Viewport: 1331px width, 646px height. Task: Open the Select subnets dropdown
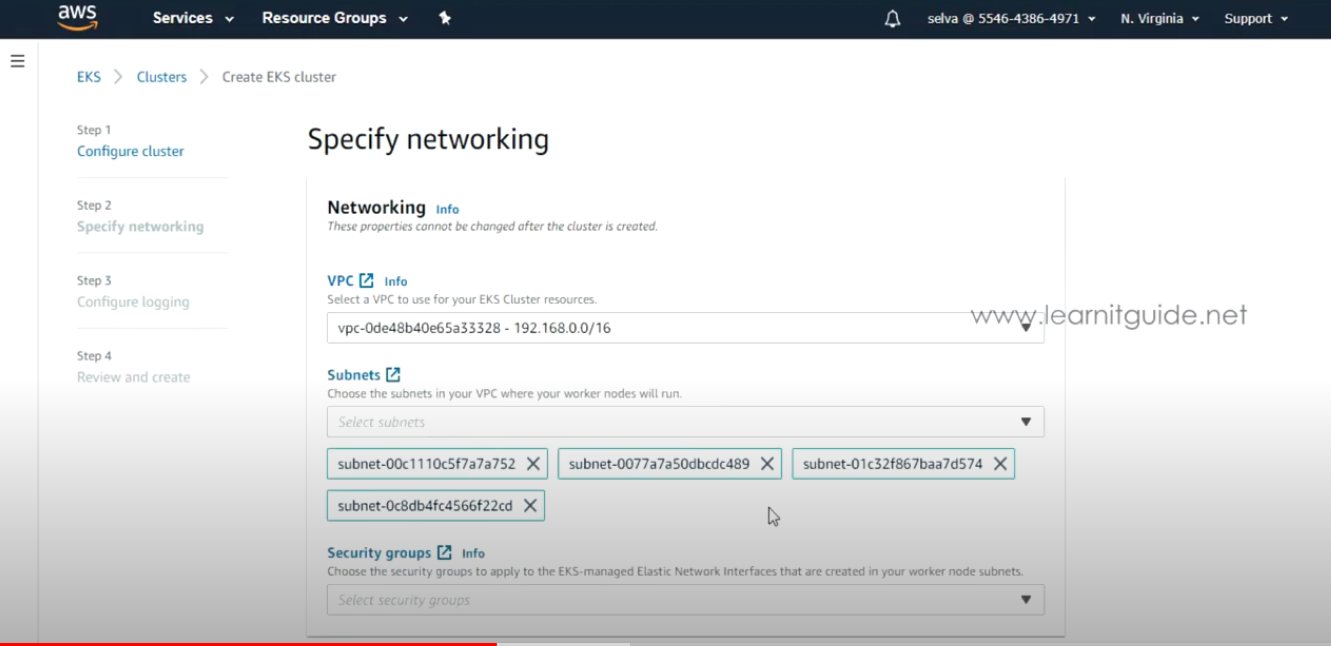686,422
